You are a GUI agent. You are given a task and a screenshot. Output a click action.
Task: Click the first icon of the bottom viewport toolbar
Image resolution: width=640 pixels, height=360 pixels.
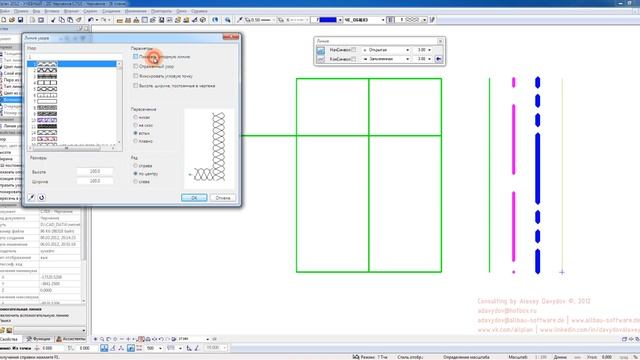96,339
